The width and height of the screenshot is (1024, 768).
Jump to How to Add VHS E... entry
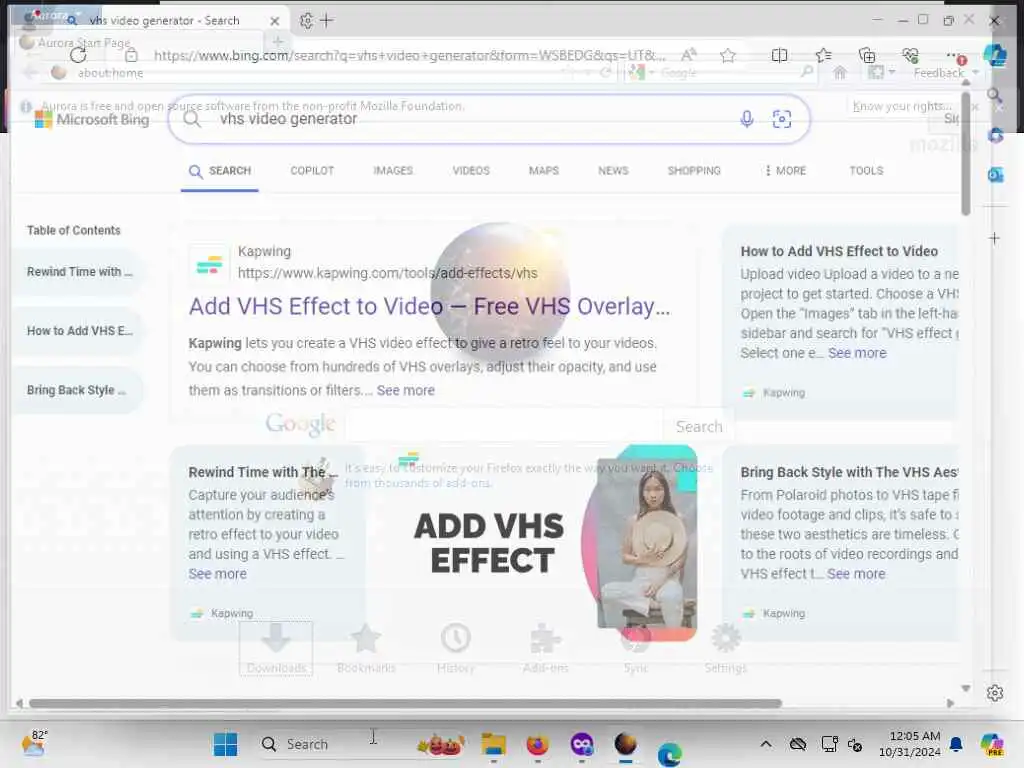pyautogui.click(x=78, y=331)
